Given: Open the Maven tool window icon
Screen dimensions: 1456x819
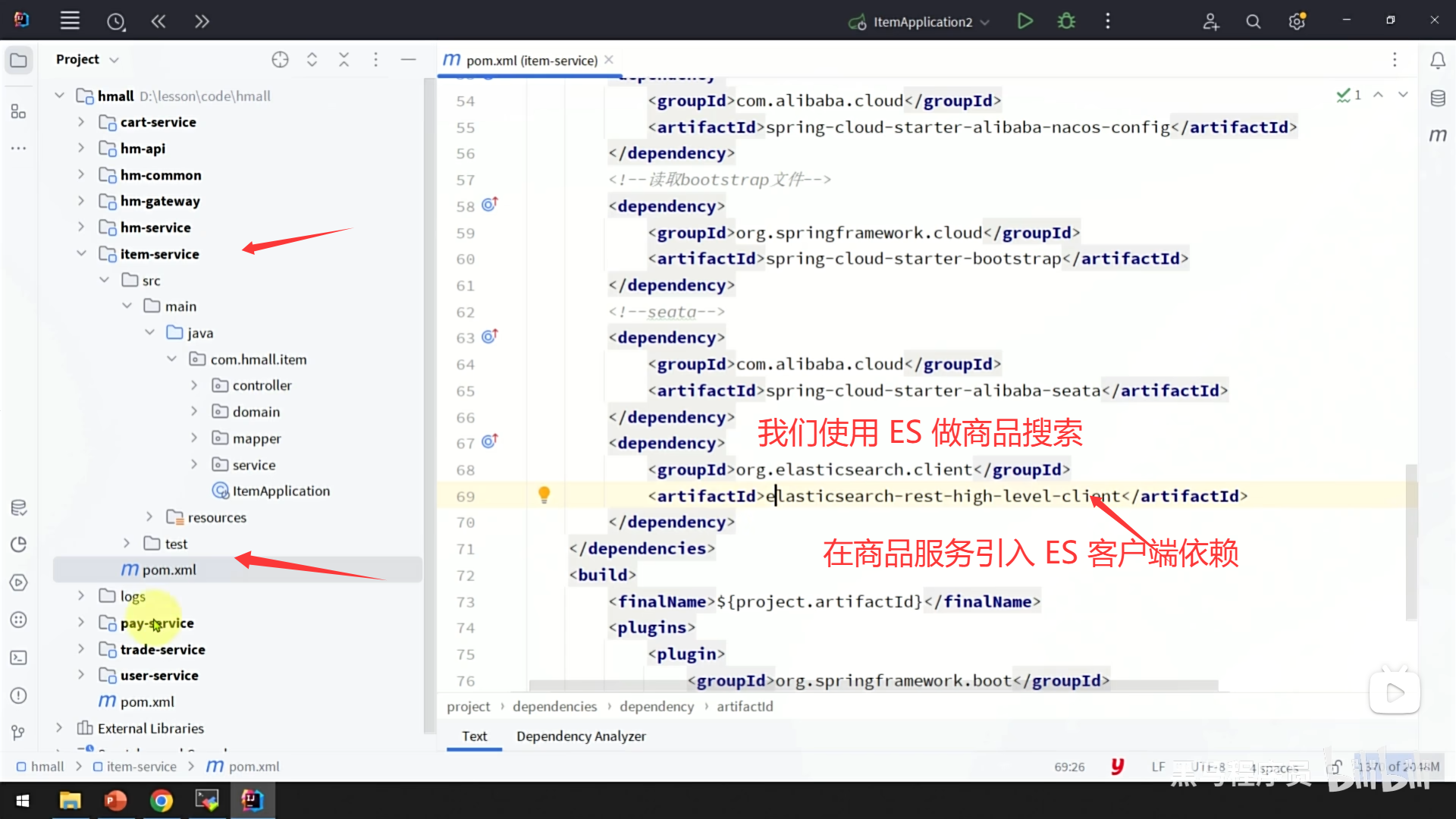Looking at the screenshot, I should point(1438,135).
